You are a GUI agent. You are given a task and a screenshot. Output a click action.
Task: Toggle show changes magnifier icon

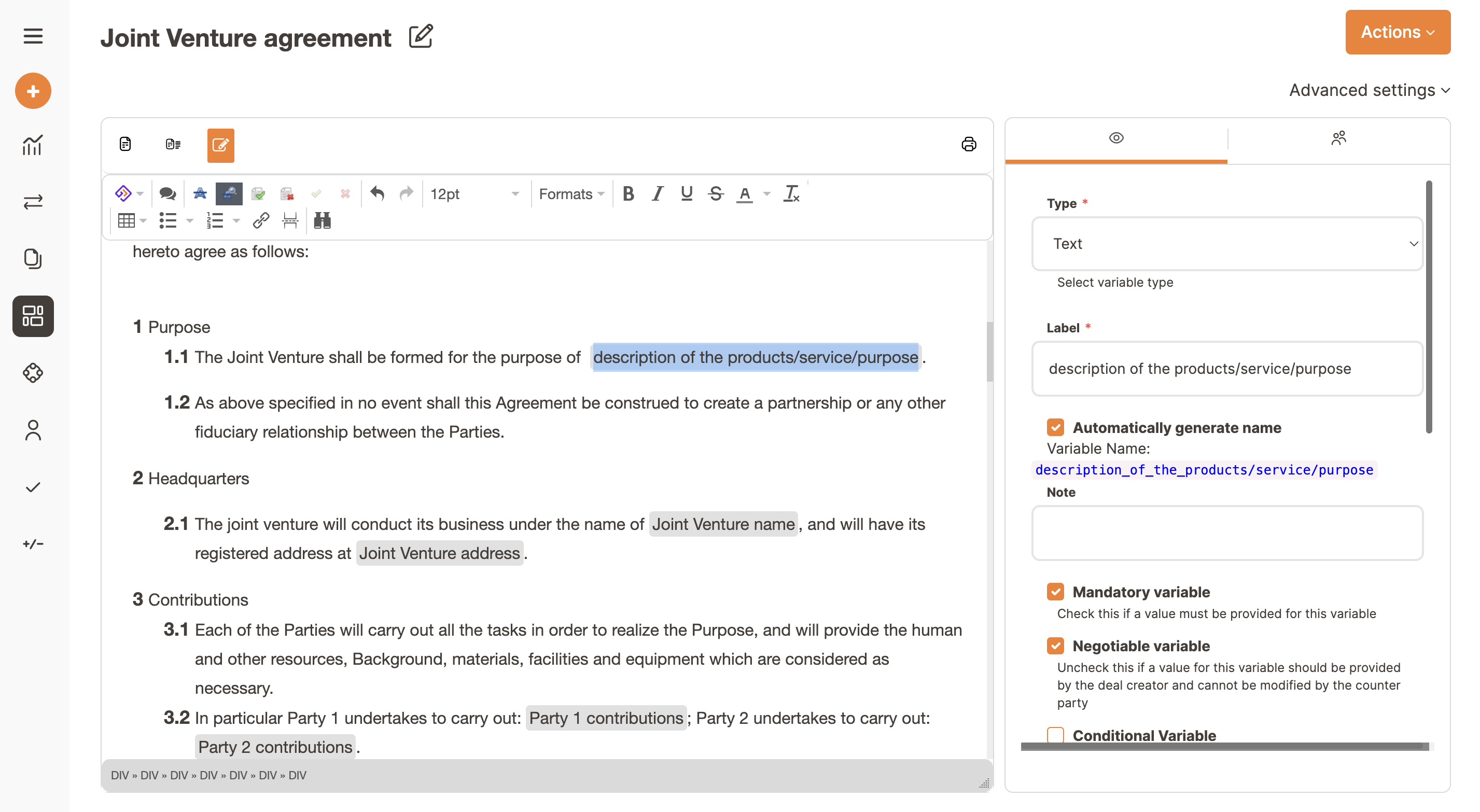pyautogui.click(x=229, y=193)
